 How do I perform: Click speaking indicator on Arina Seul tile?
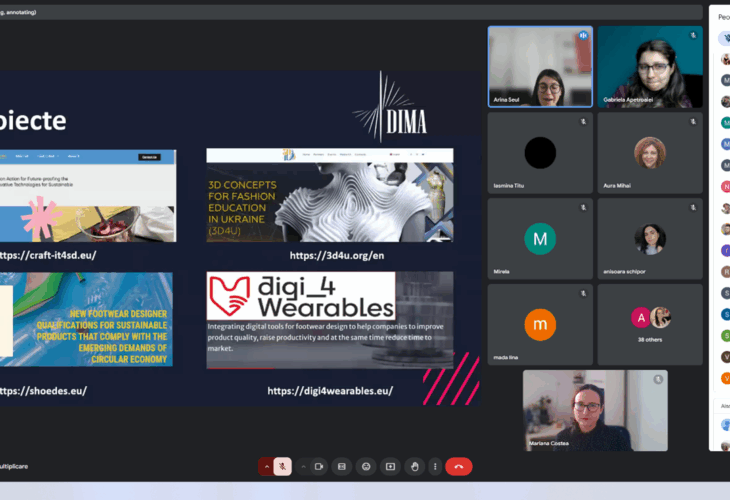click(x=583, y=35)
